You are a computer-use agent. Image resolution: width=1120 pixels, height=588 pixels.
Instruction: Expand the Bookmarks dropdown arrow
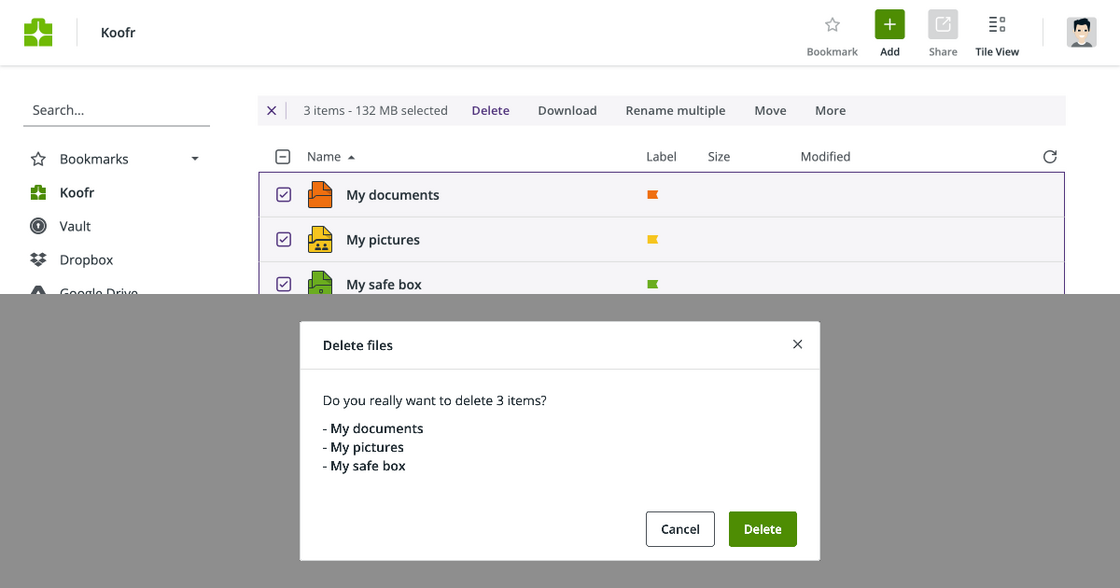pos(195,159)
